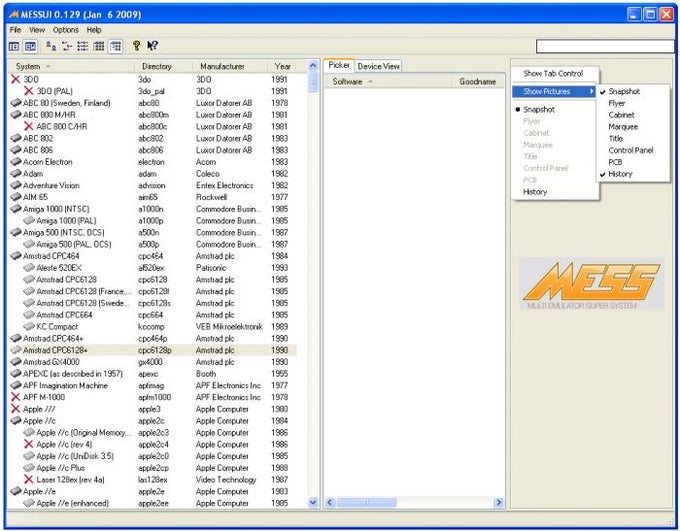This screenshot has height=531, width=680.
Task: Open the Help menu
Action: [x=94, y=30]
